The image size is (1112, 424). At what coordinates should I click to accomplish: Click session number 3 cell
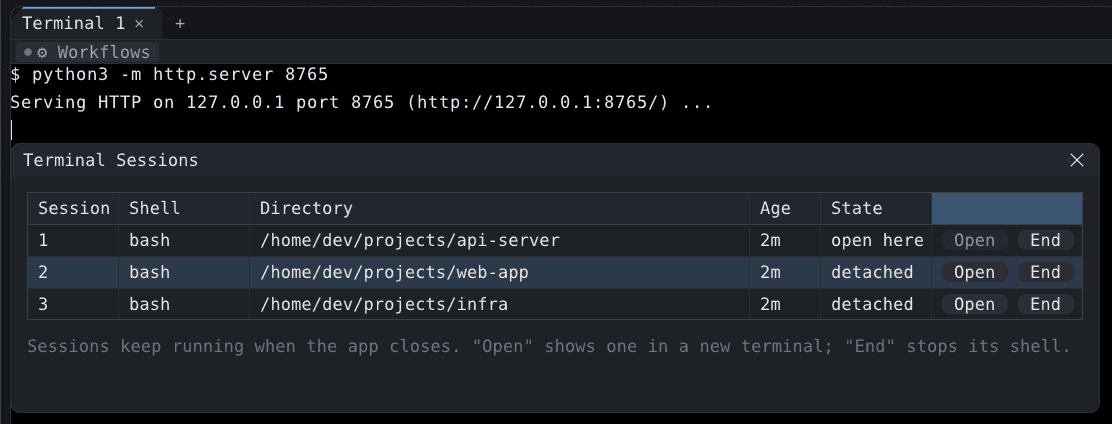tap(73, 304)
